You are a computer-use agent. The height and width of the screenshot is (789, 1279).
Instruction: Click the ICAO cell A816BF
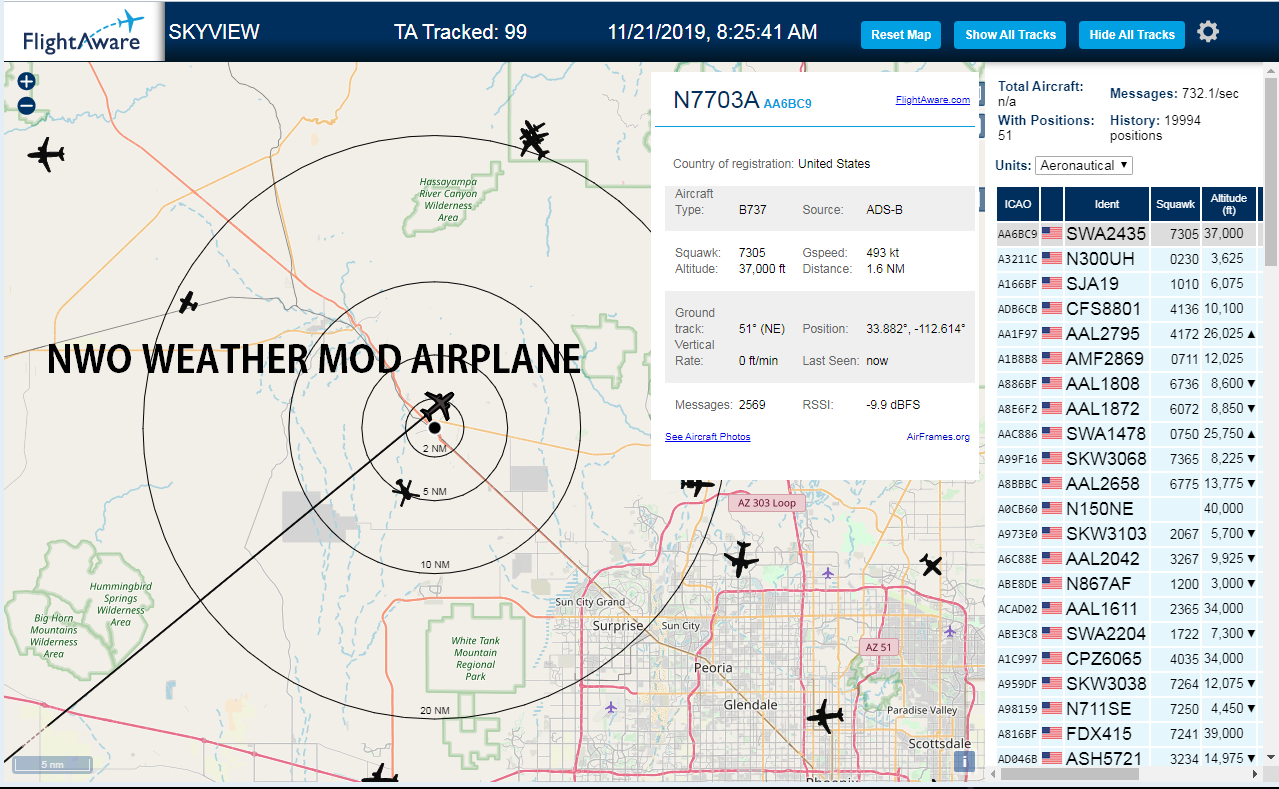coord(1018,734)
